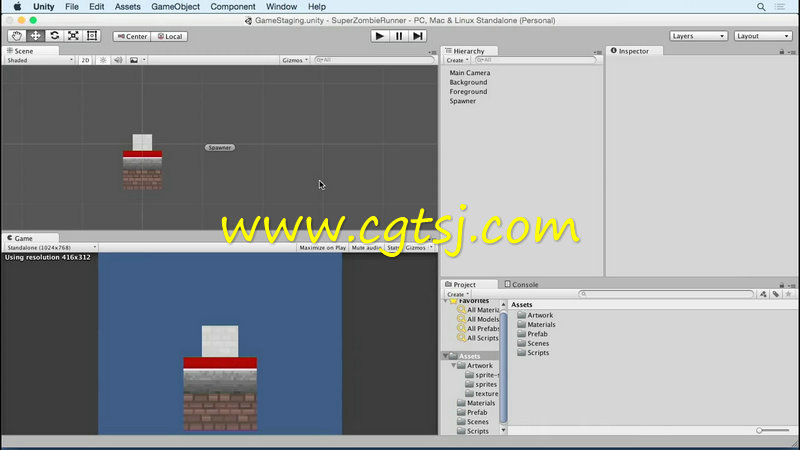This screenshot has height=450, width=800.
Task: Toggle pivot Center button
Action: 132,36
